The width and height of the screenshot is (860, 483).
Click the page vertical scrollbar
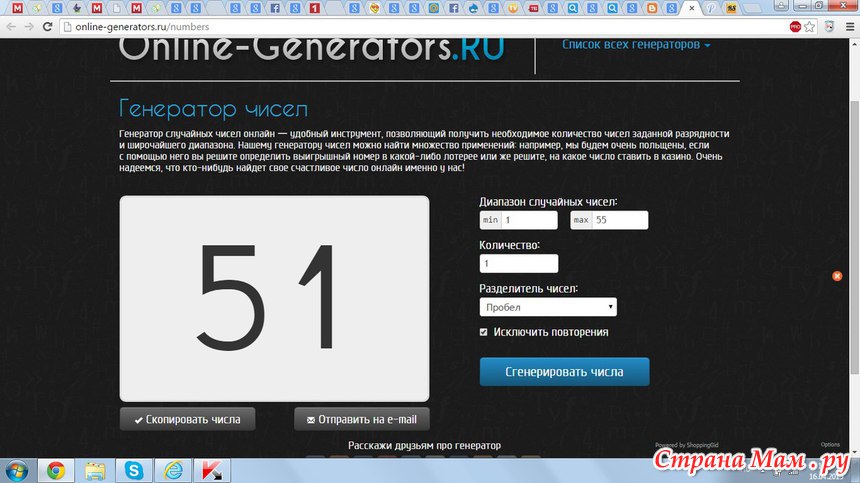tap(855, 238)
